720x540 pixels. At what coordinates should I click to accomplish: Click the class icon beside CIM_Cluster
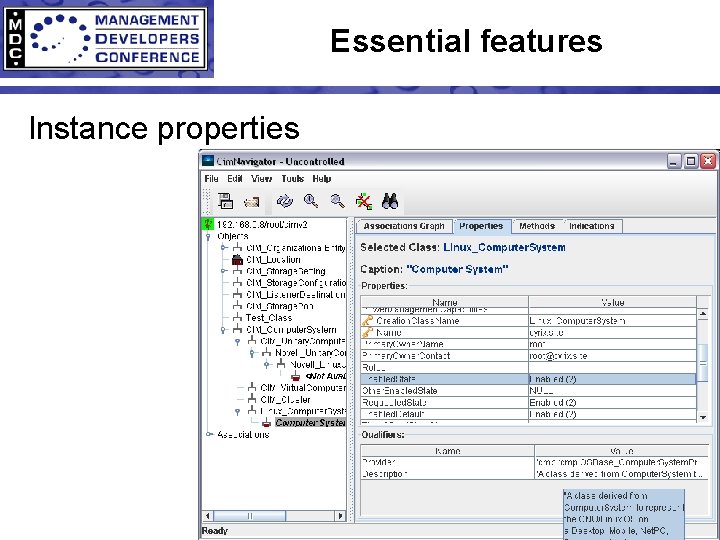tap(252, 399)
